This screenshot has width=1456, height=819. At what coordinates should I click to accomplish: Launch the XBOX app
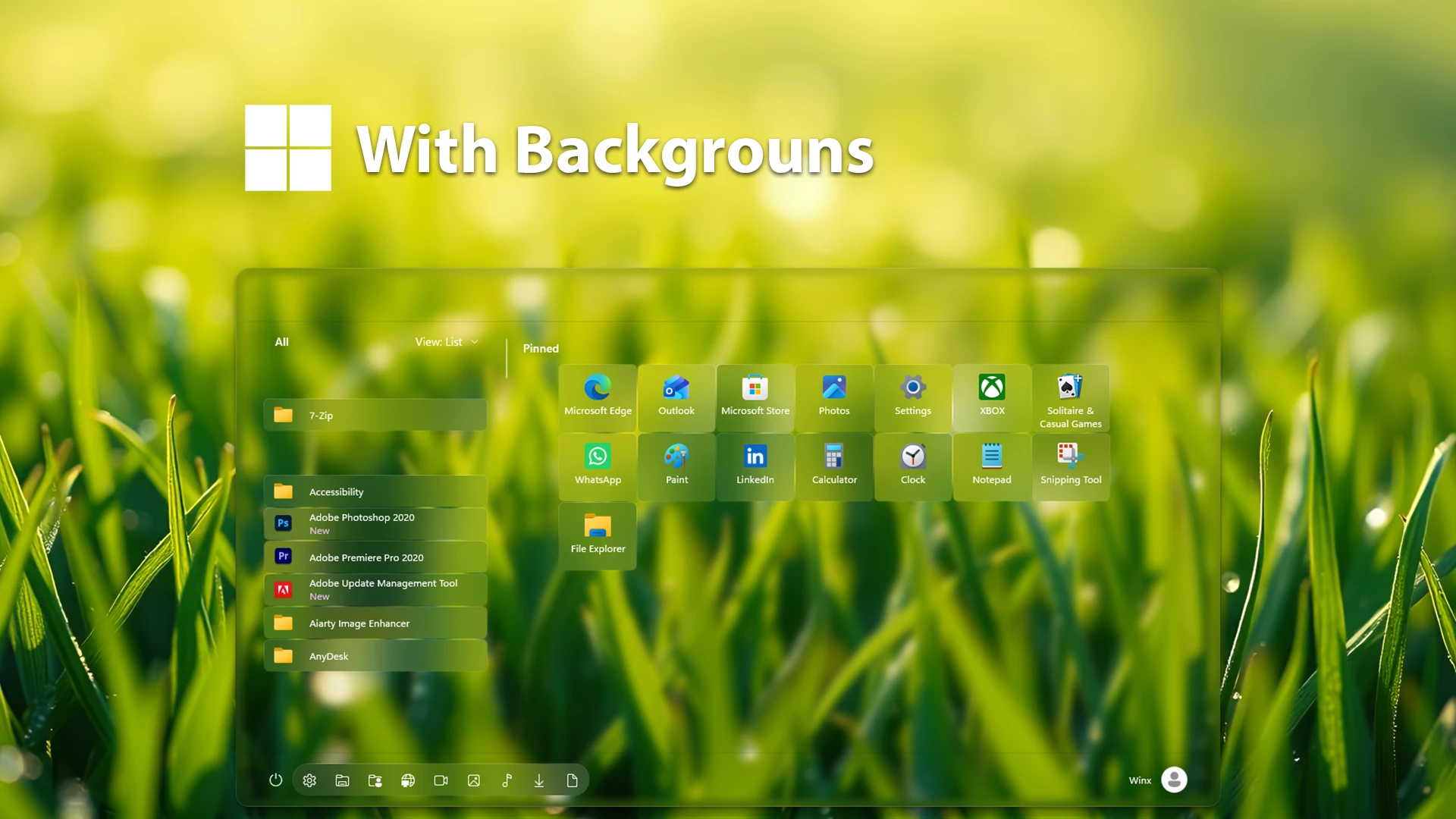[992, 398]
